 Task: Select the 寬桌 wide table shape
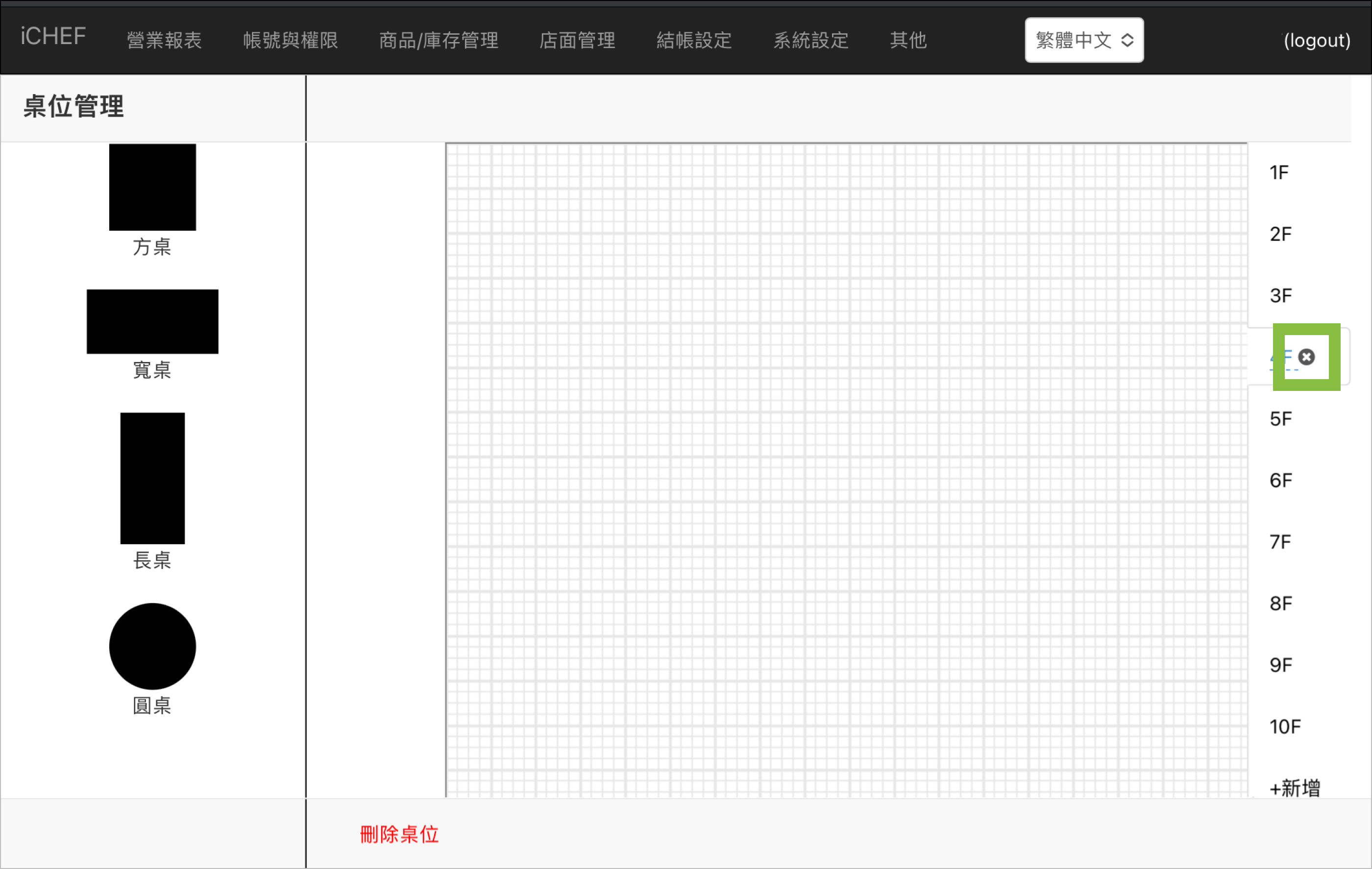pyautogui.click(x=152, y=321)
